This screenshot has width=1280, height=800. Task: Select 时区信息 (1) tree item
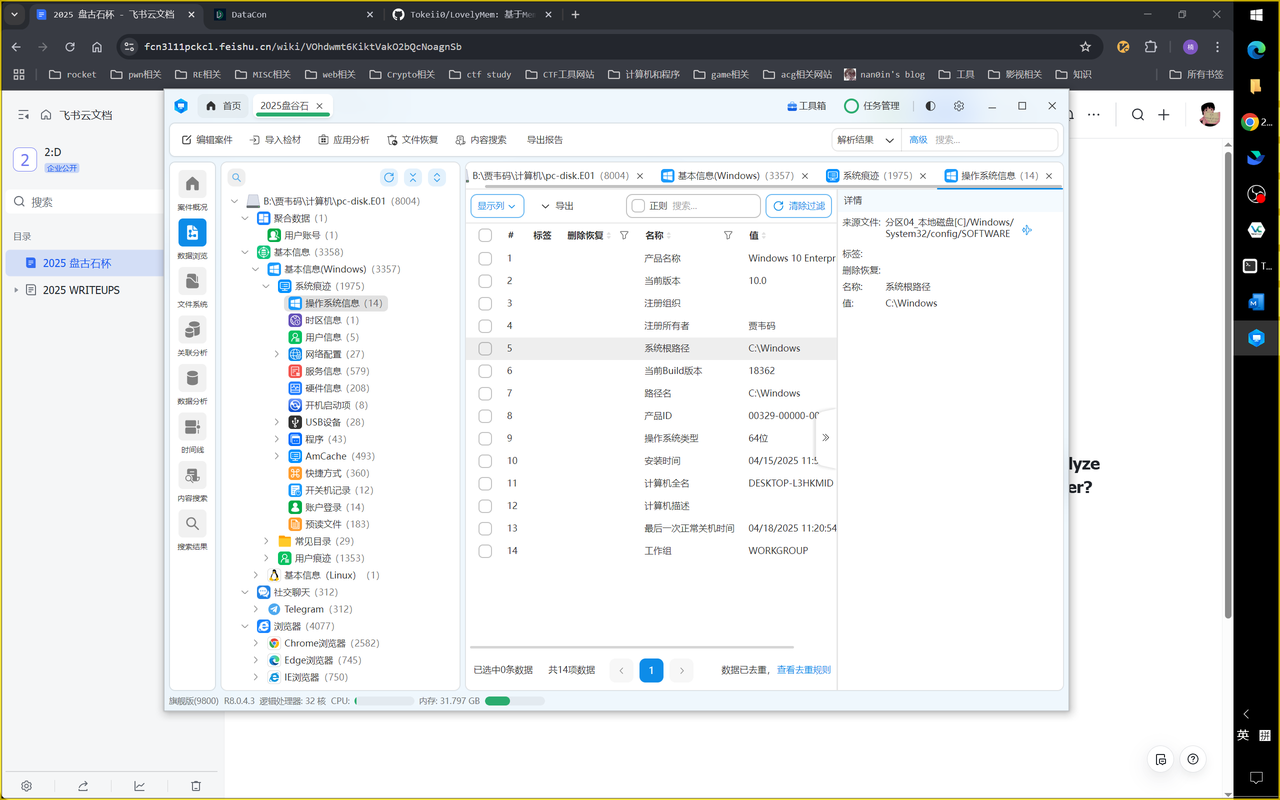click(323, 320)
